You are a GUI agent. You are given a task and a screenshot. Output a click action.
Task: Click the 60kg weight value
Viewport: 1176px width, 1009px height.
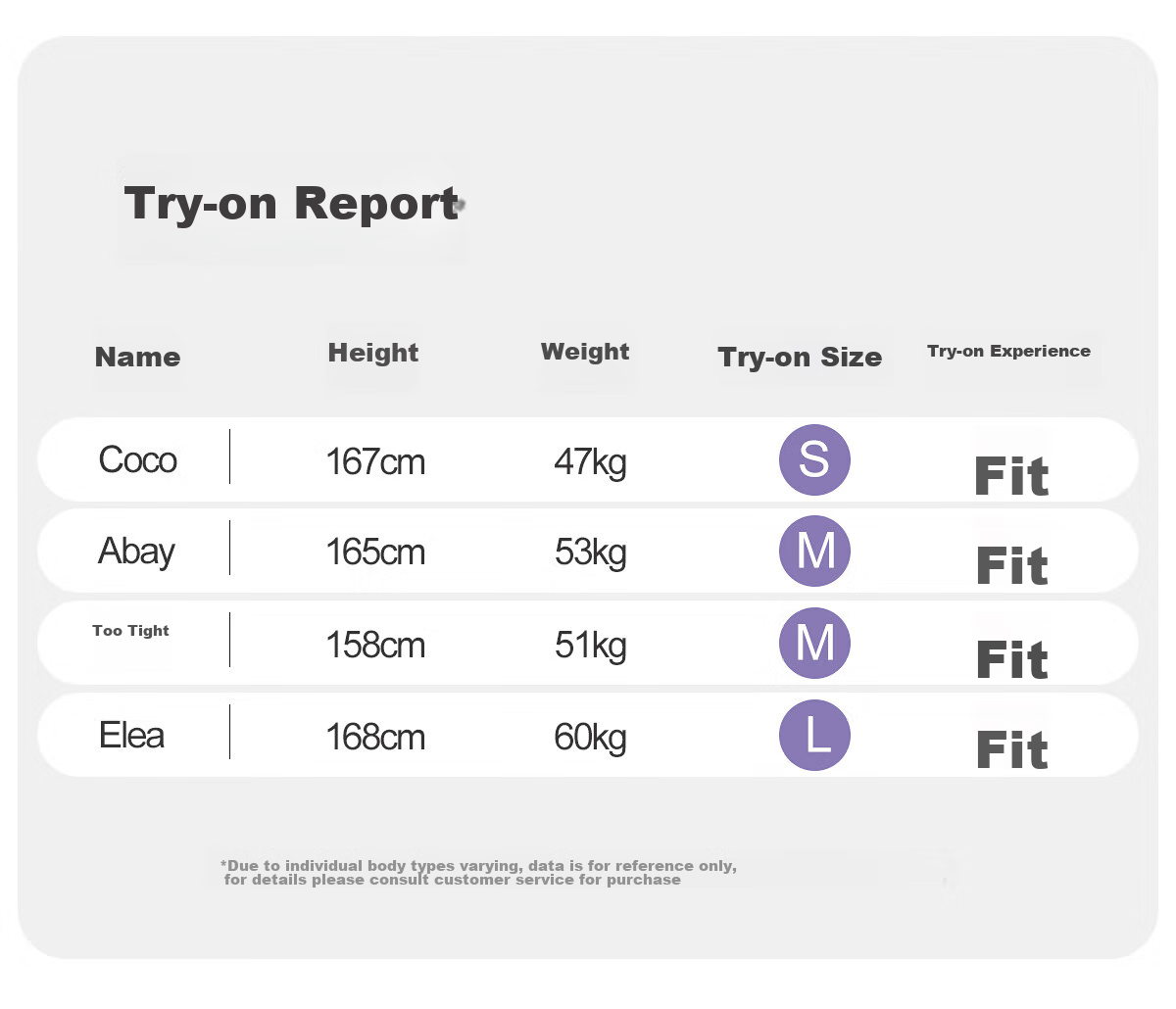point(590,737)
